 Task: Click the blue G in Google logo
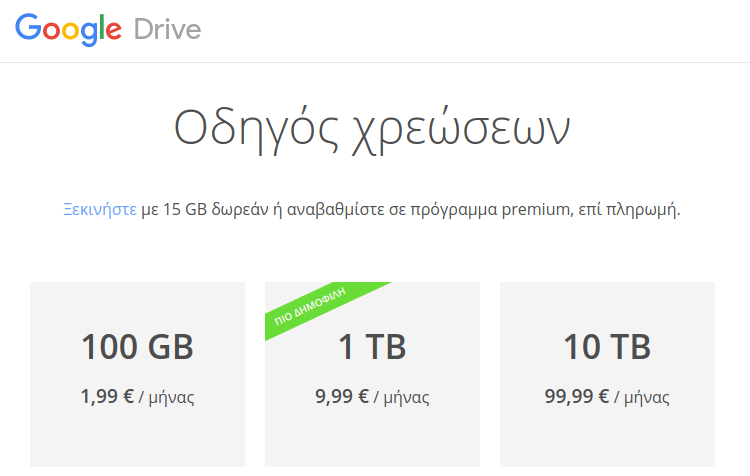pos(29,26)
